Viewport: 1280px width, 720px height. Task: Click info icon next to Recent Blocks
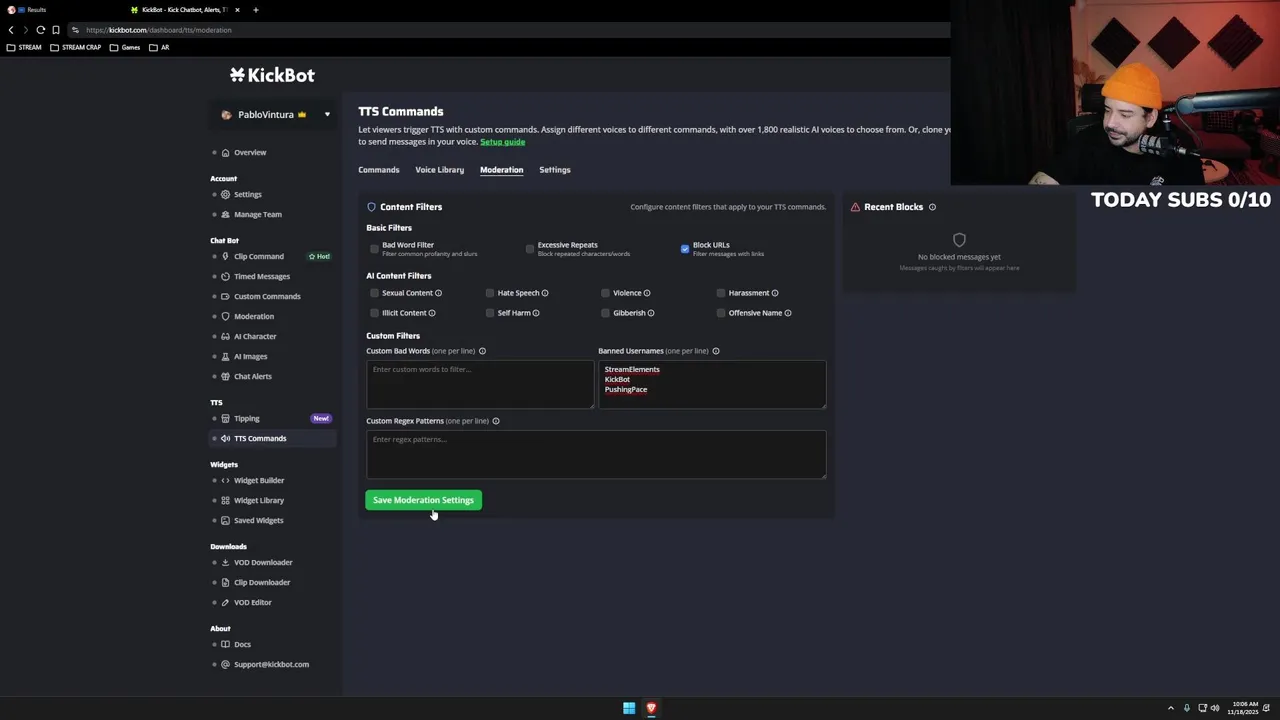932,207
